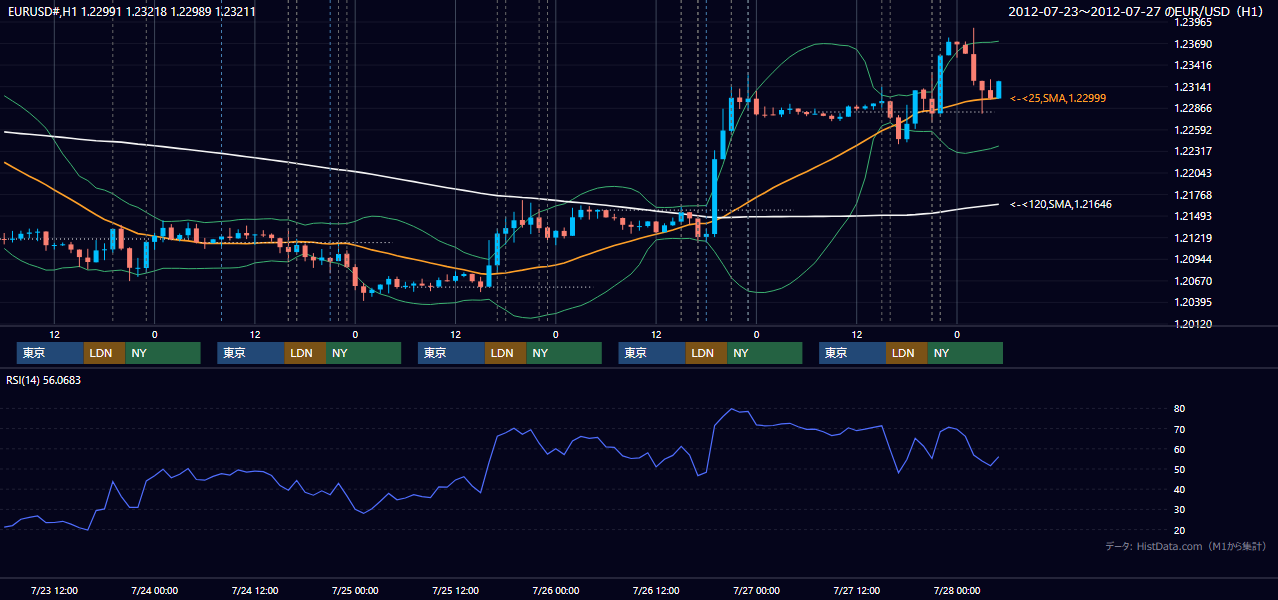The height and width of the screenshot is (600, 1278).
Task: Click the 7/25 12:00 time label
Action: point(455,590)
